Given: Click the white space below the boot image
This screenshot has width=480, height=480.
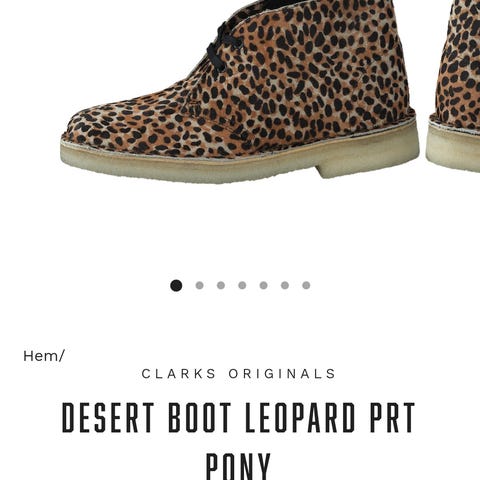Looking at the screenshot, I should 240,230.
